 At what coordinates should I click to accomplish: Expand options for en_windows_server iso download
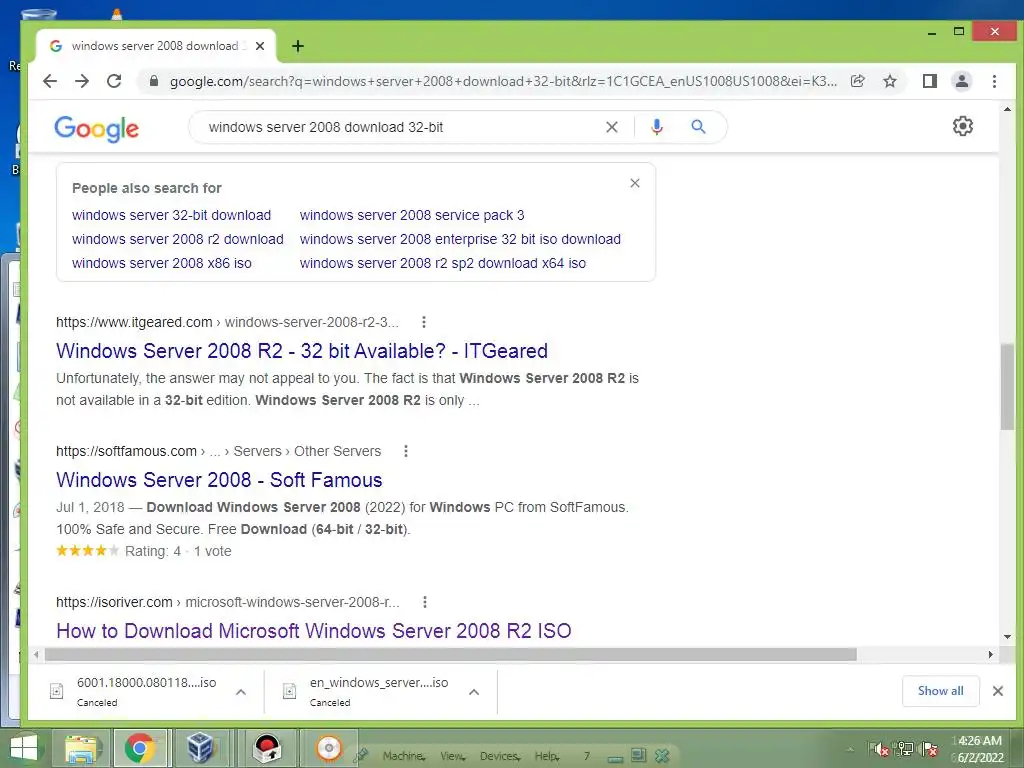[474, 692]
